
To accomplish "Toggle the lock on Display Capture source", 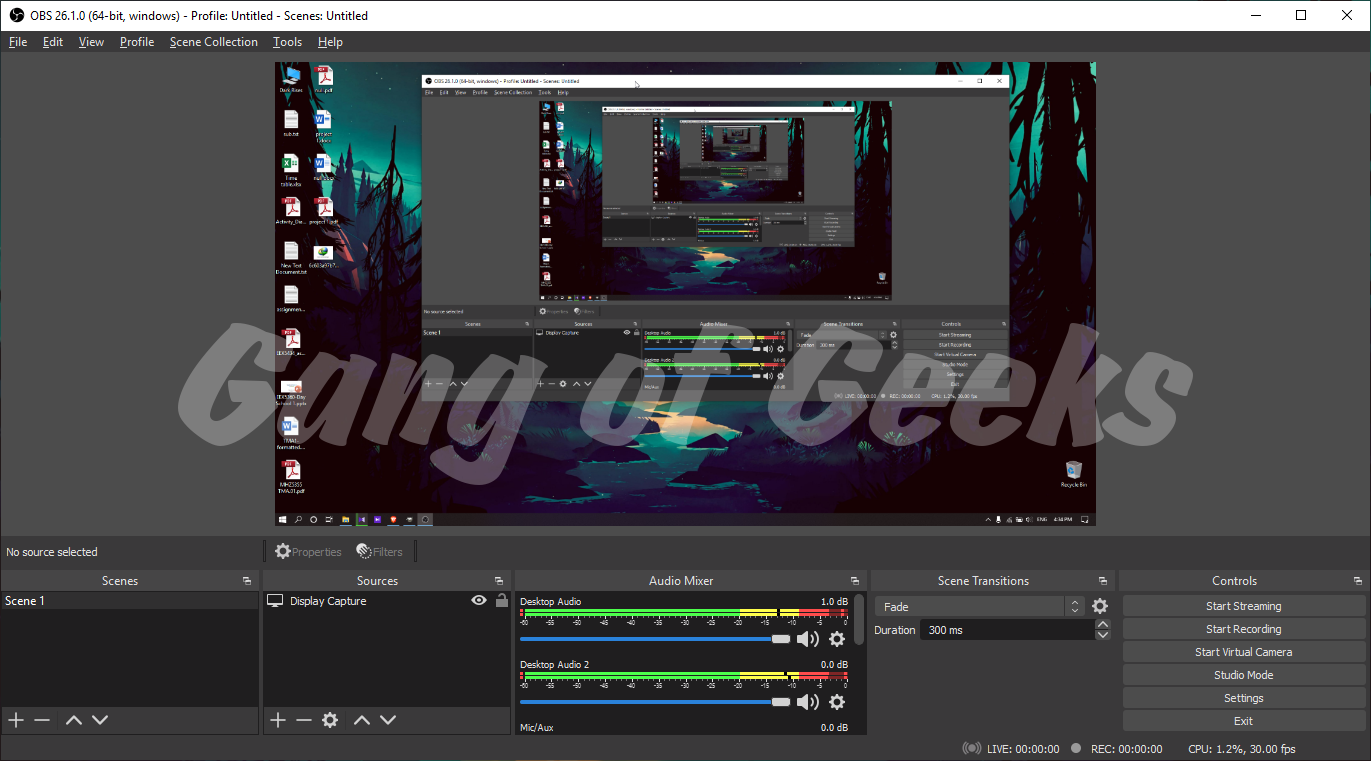I will 502,600.
